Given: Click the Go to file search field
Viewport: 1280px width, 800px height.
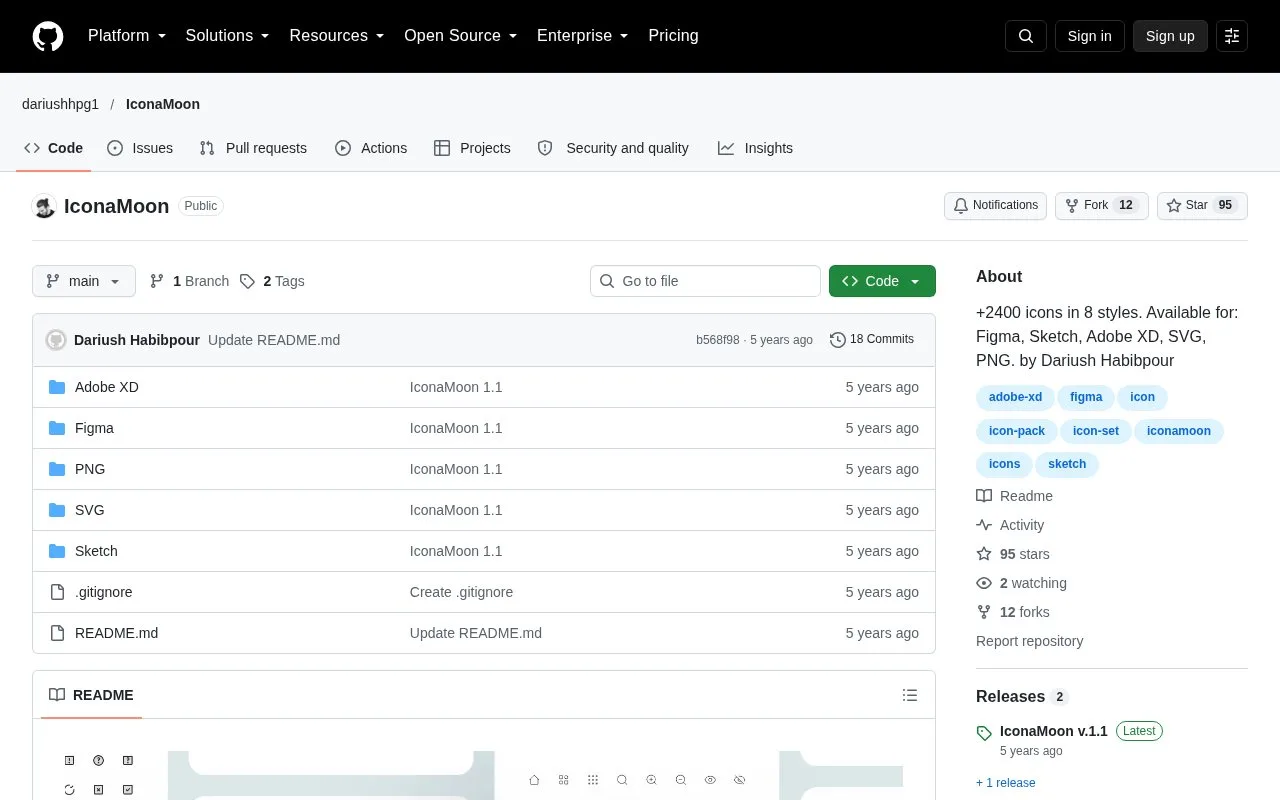Looking at the screenshot, I should pos(705,281).
